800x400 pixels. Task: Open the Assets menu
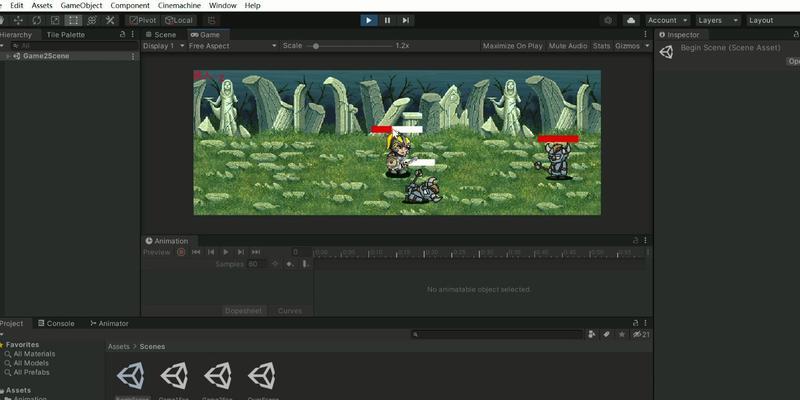coord(42,6)
